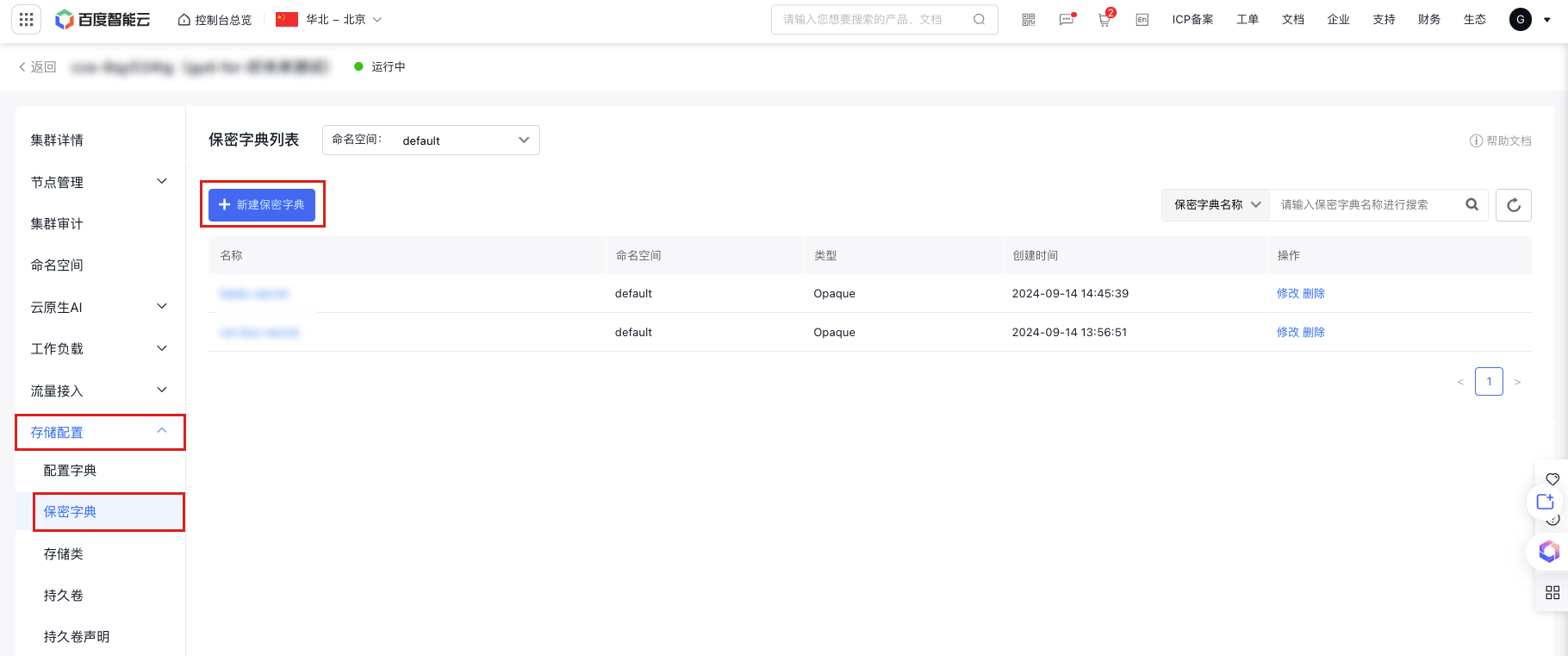Open the second blurred secret name link
Viewport: 1568px width, 656px height.
(x=259, y=333)
